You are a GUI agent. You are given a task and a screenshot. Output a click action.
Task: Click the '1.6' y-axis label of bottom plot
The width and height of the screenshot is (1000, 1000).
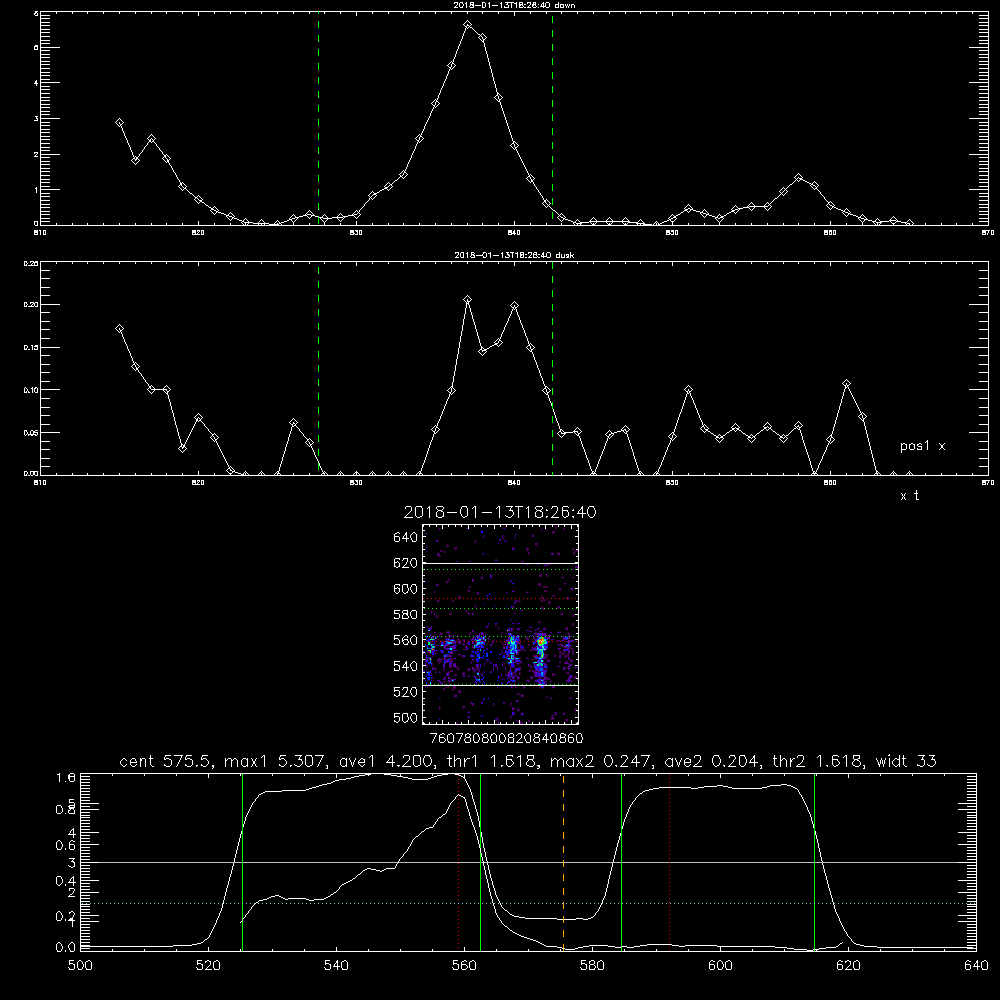66,778
